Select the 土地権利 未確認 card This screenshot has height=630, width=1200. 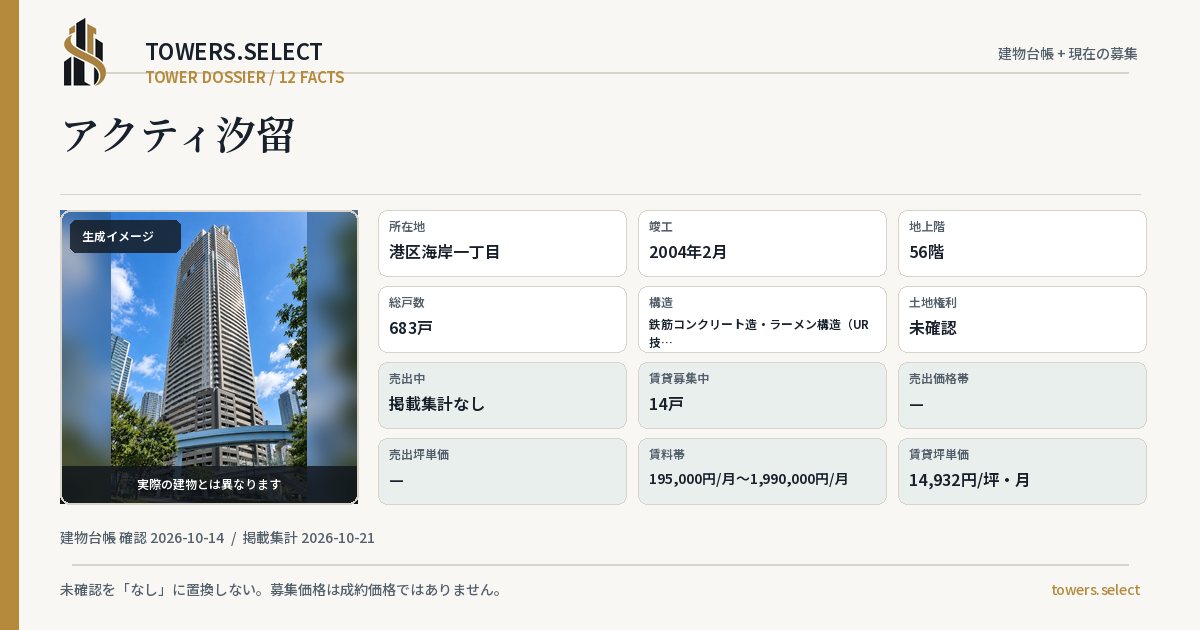(x=1022, y=319)
